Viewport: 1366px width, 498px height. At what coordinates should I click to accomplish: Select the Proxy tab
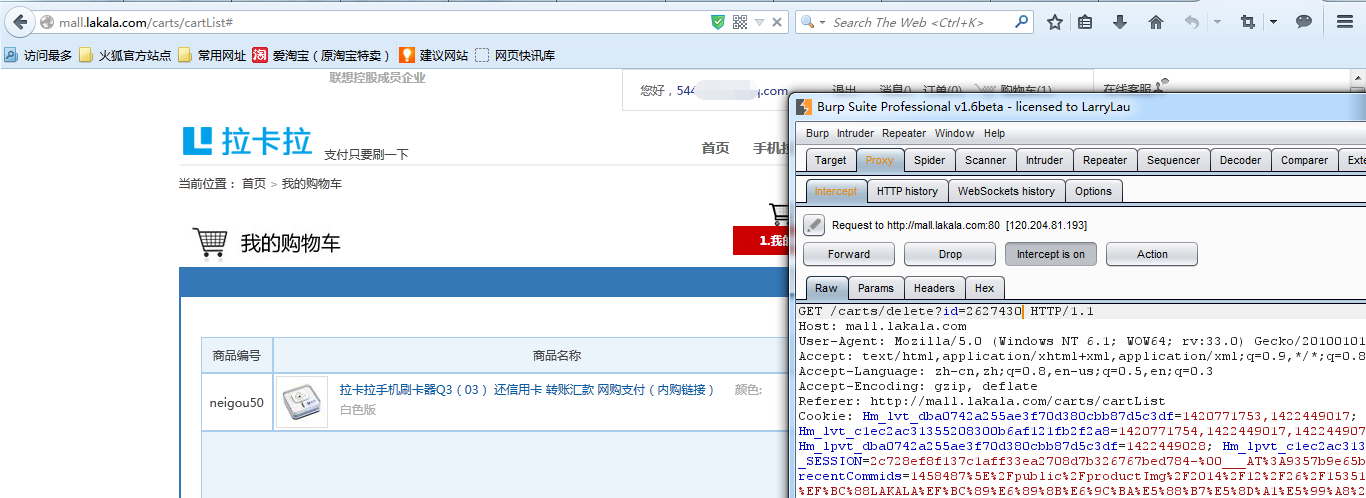[880, 160]
